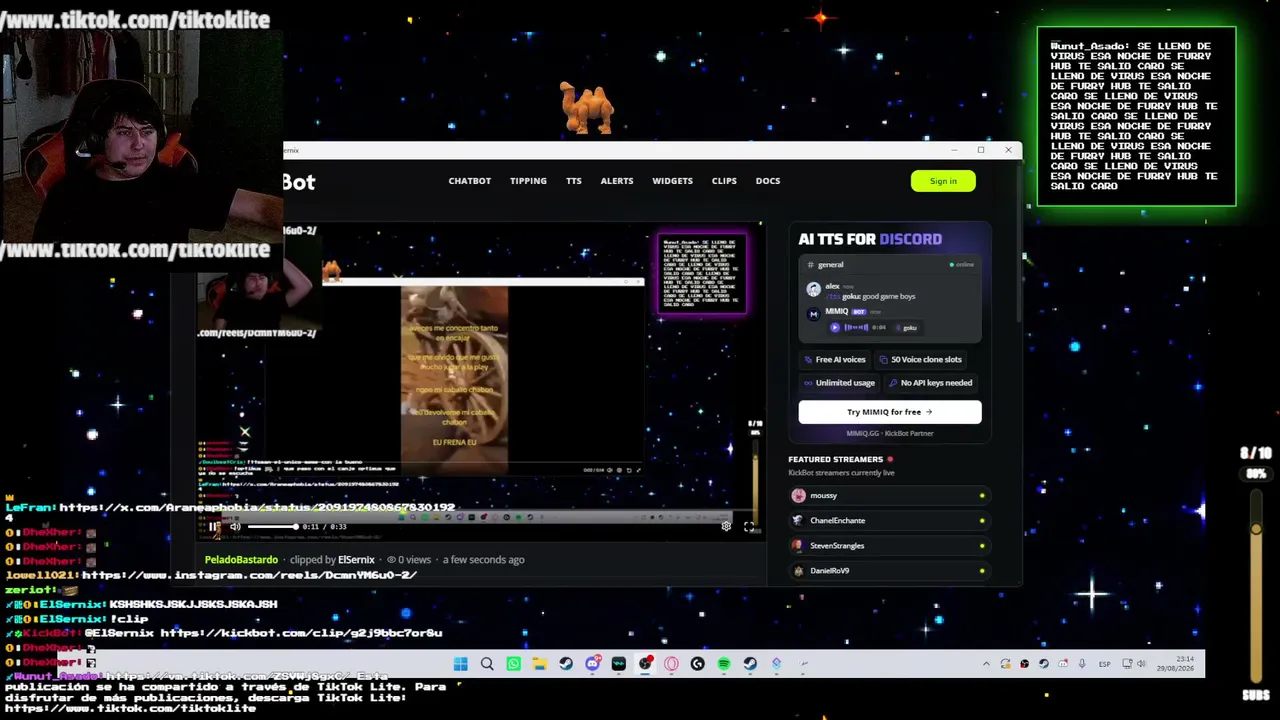Open the black waveform app taskbar icon

click(x=618, y=664)
